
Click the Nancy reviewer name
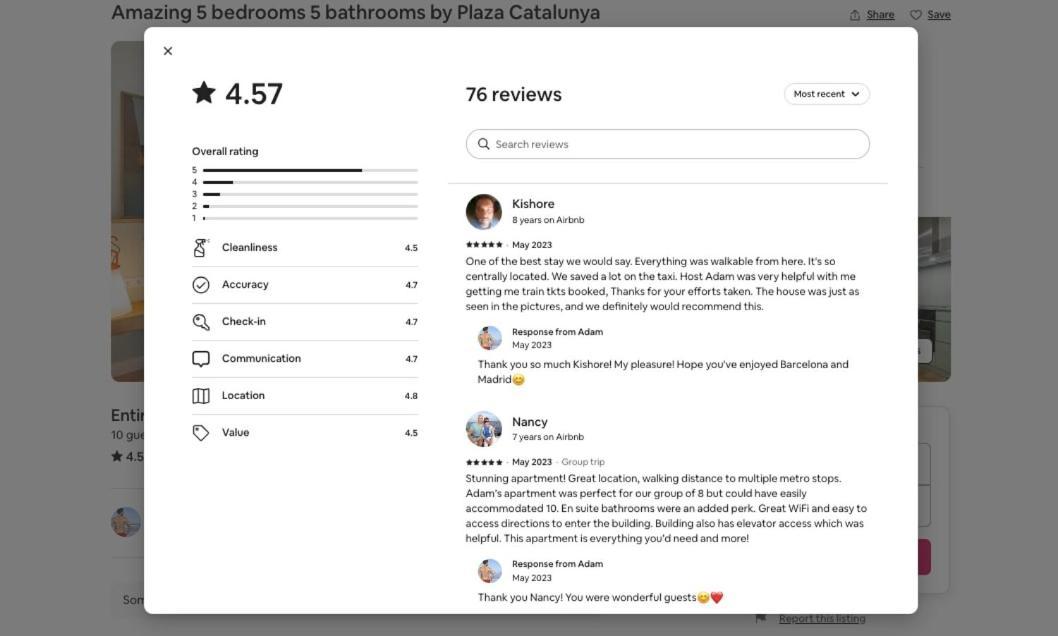click(530, 422)
